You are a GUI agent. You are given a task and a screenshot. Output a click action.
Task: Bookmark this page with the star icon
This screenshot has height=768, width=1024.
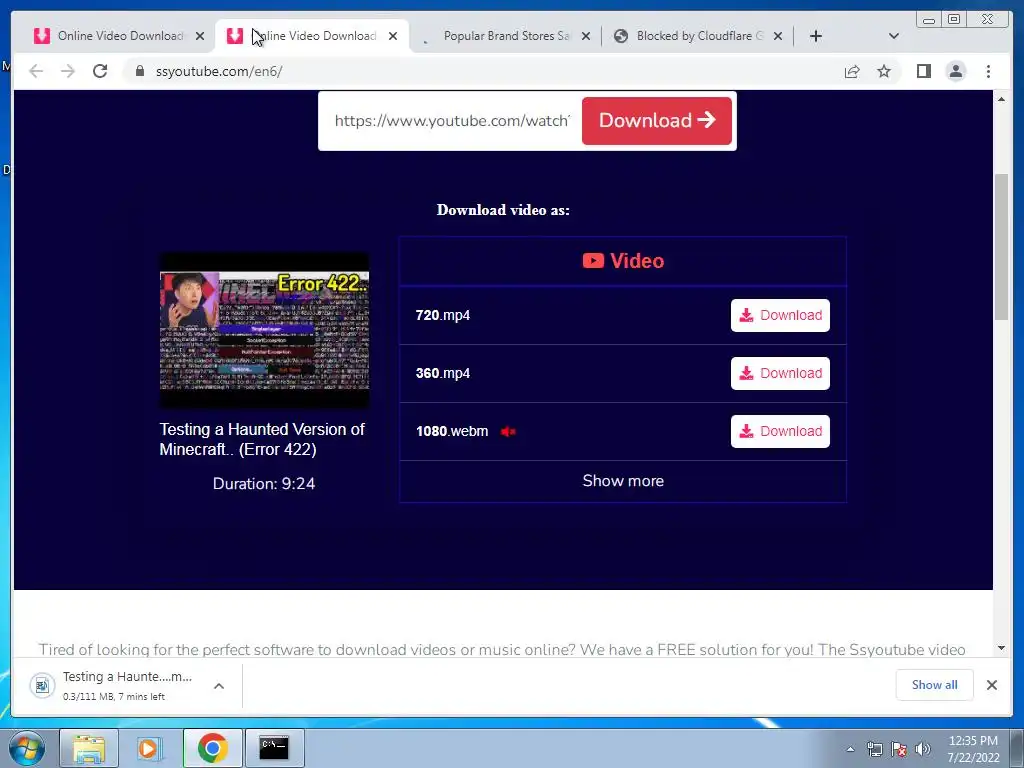pyautogui.click(x=884, y=71)
